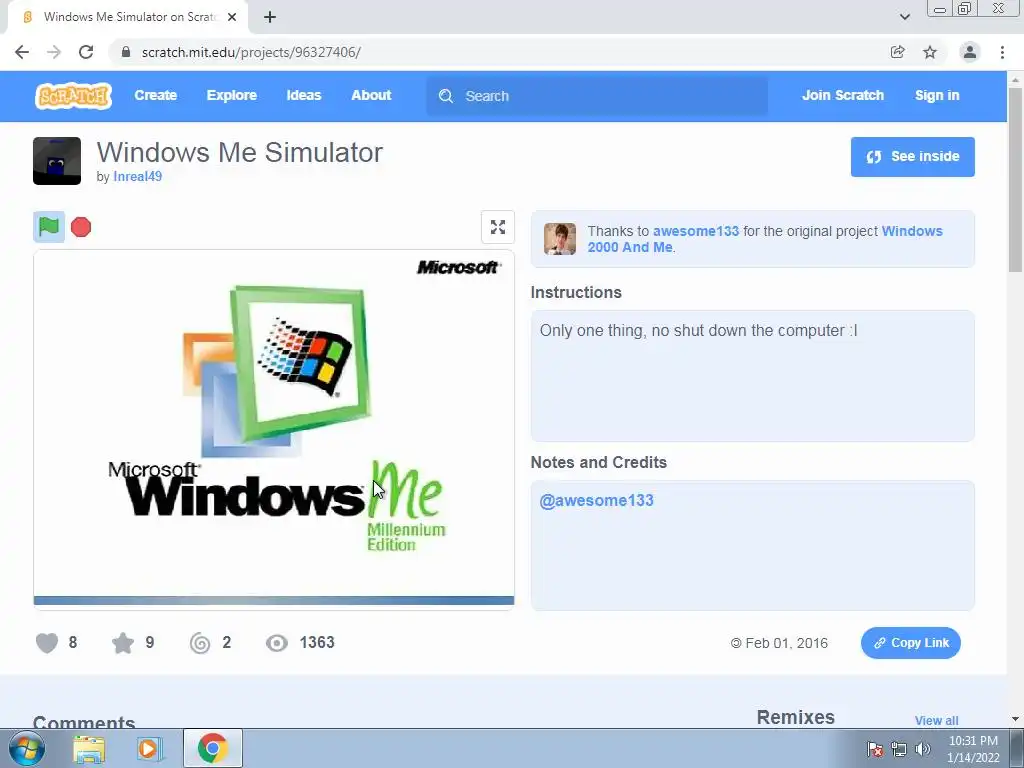Click the Scratch search field
The width and height of the screenshot is (1024, 768).
pyautogui.click(x=597, y=96)
